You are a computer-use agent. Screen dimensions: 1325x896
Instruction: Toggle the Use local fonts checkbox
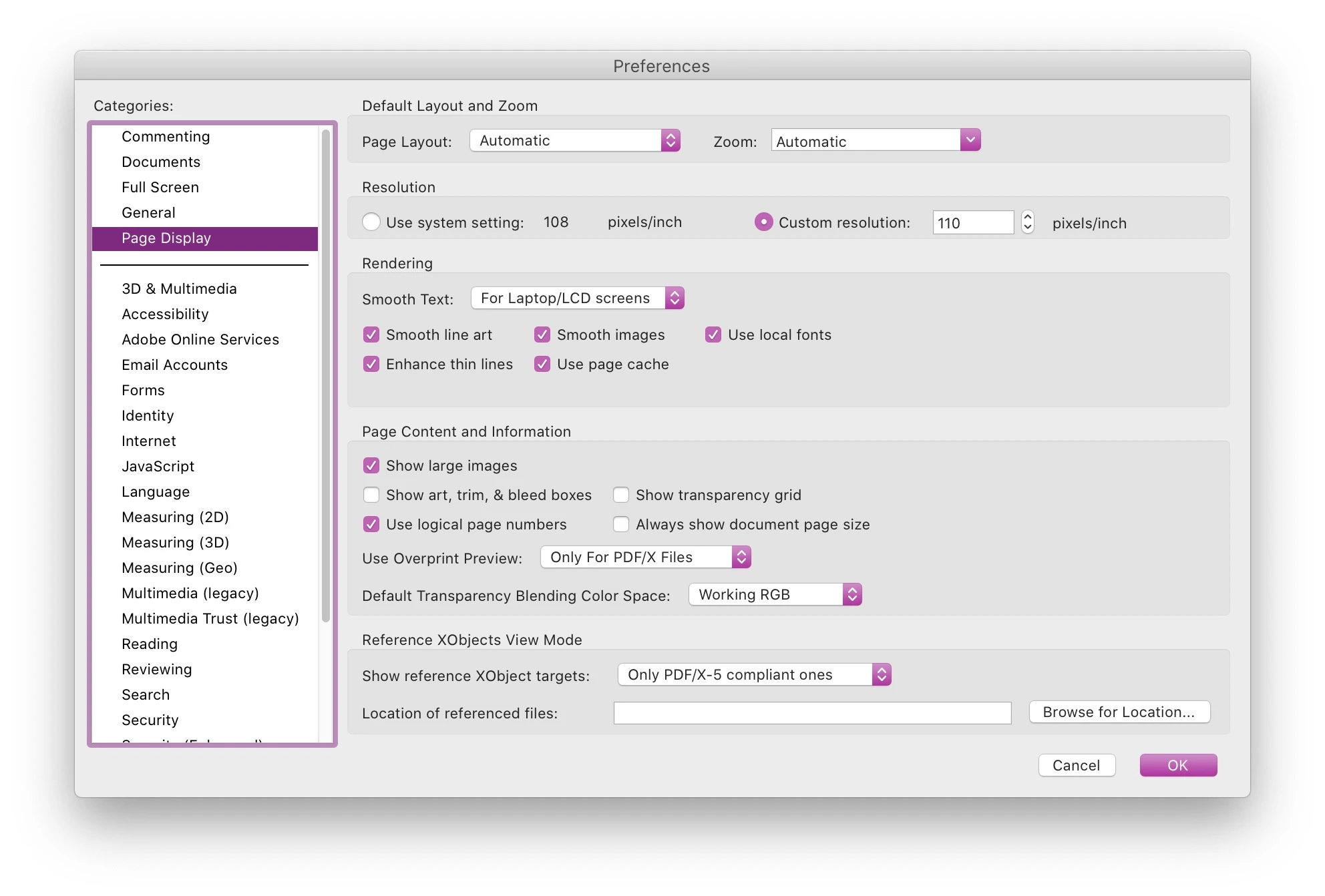click(x=713, y=335)
